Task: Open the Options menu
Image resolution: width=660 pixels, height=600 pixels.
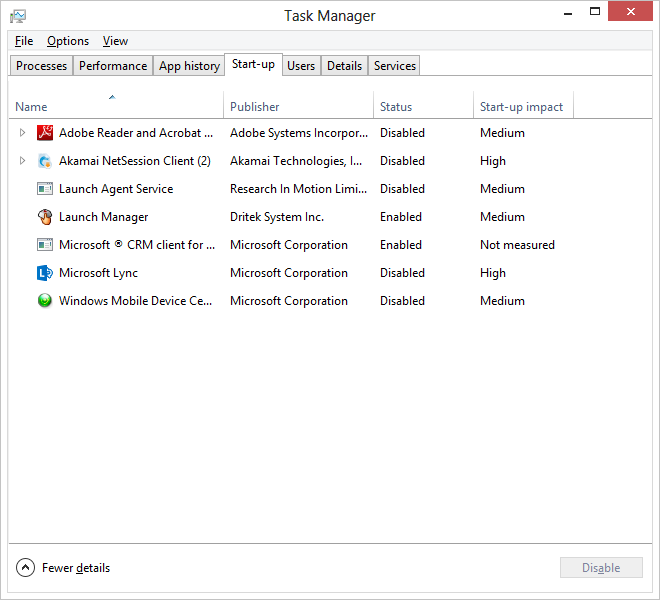Action: [68, 41]
